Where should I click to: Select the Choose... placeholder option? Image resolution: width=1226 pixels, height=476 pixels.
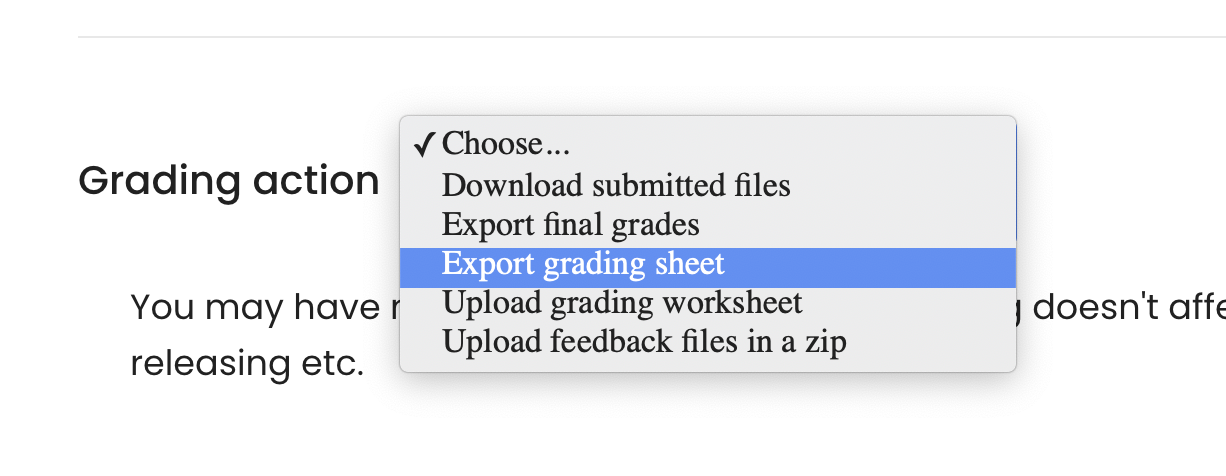click(708, 144)
